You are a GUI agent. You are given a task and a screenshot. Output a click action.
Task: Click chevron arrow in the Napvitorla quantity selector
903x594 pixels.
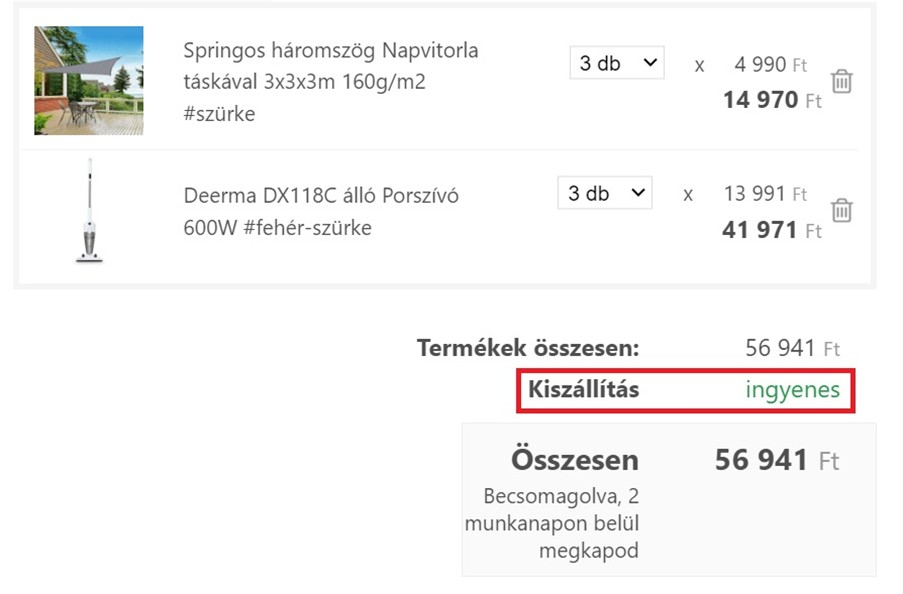[x=650, y=62]
